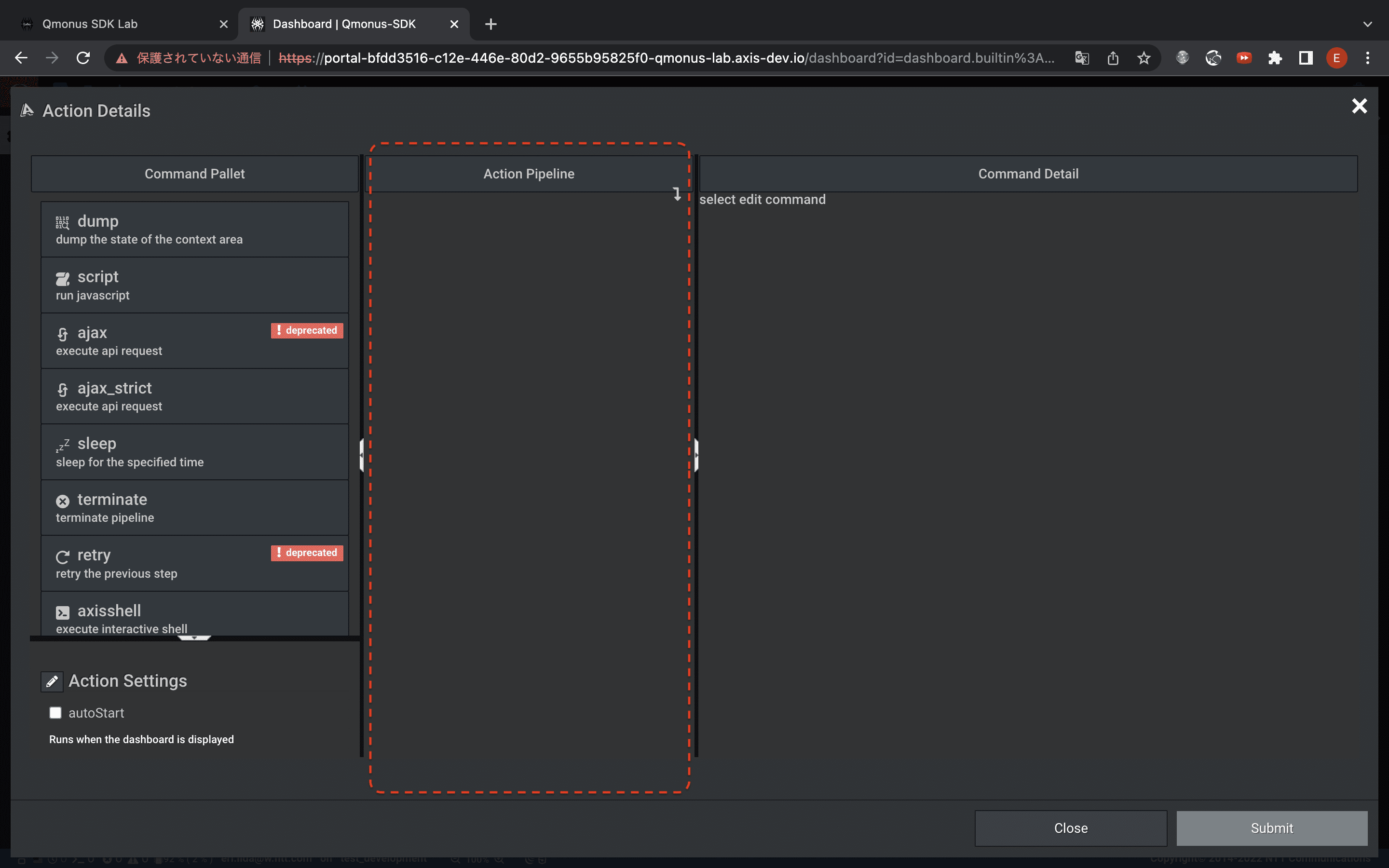Click the browser forward arrow

52,58
